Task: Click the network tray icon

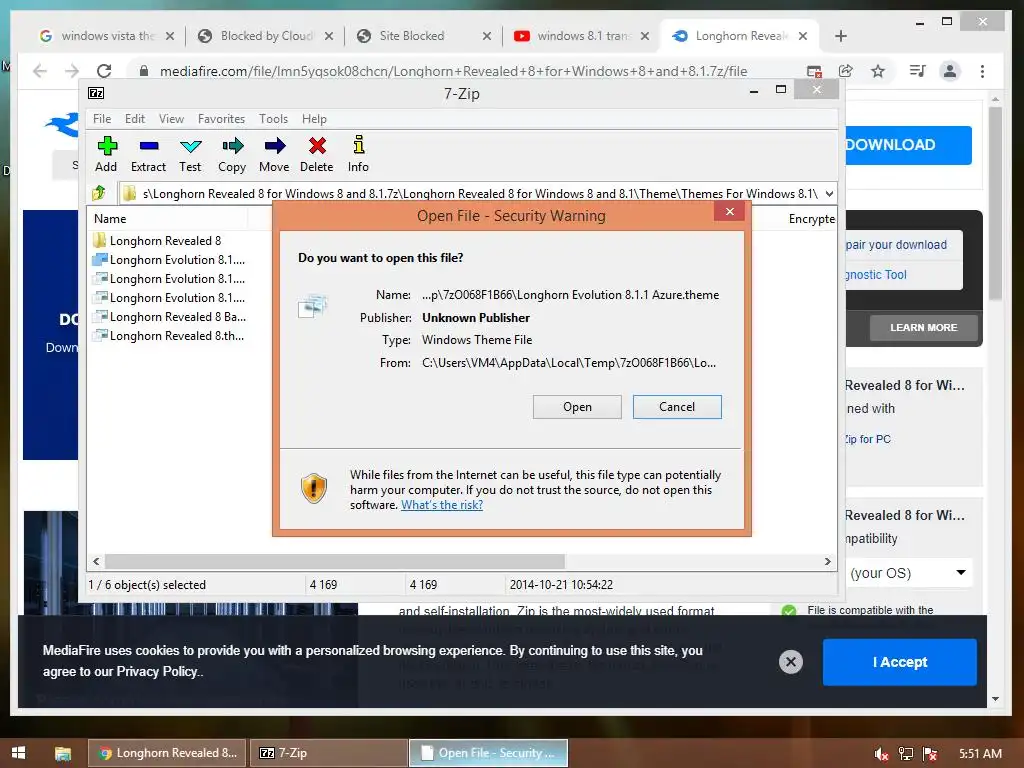Action: click(906, 754)
